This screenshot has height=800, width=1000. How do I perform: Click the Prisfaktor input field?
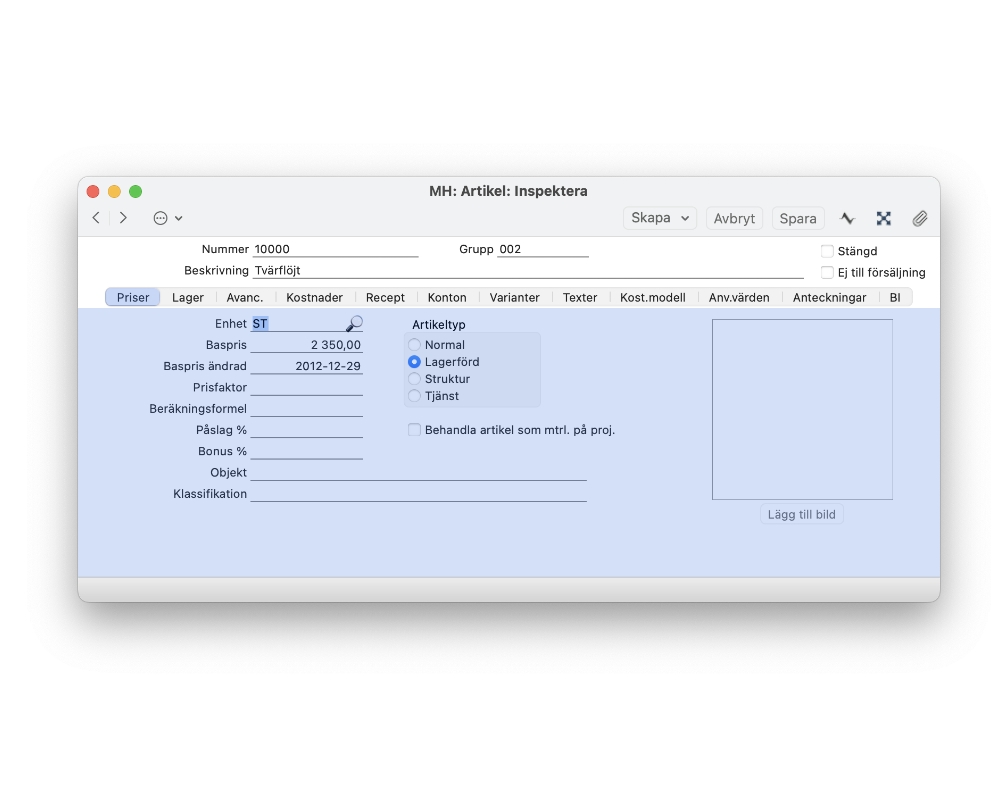tap(307, 387)
